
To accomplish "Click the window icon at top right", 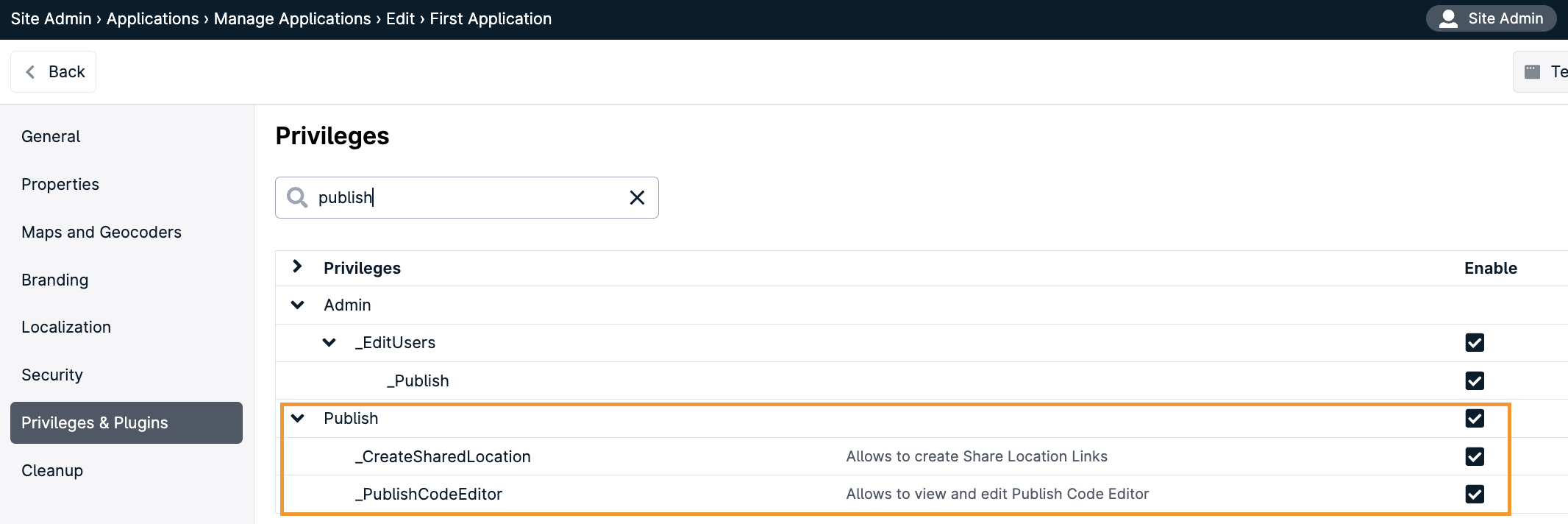I will point(1532,71).
